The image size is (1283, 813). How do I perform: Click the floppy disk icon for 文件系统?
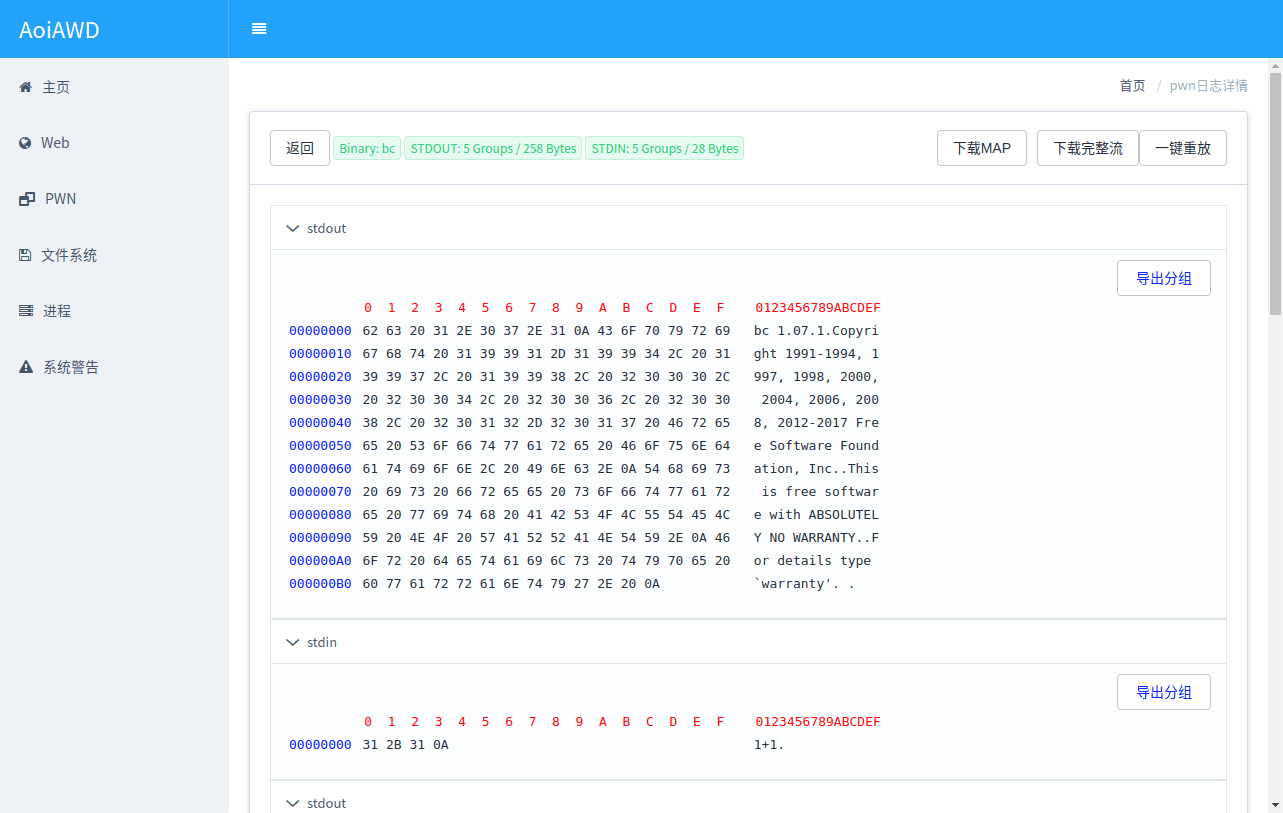tap(25, 255)
